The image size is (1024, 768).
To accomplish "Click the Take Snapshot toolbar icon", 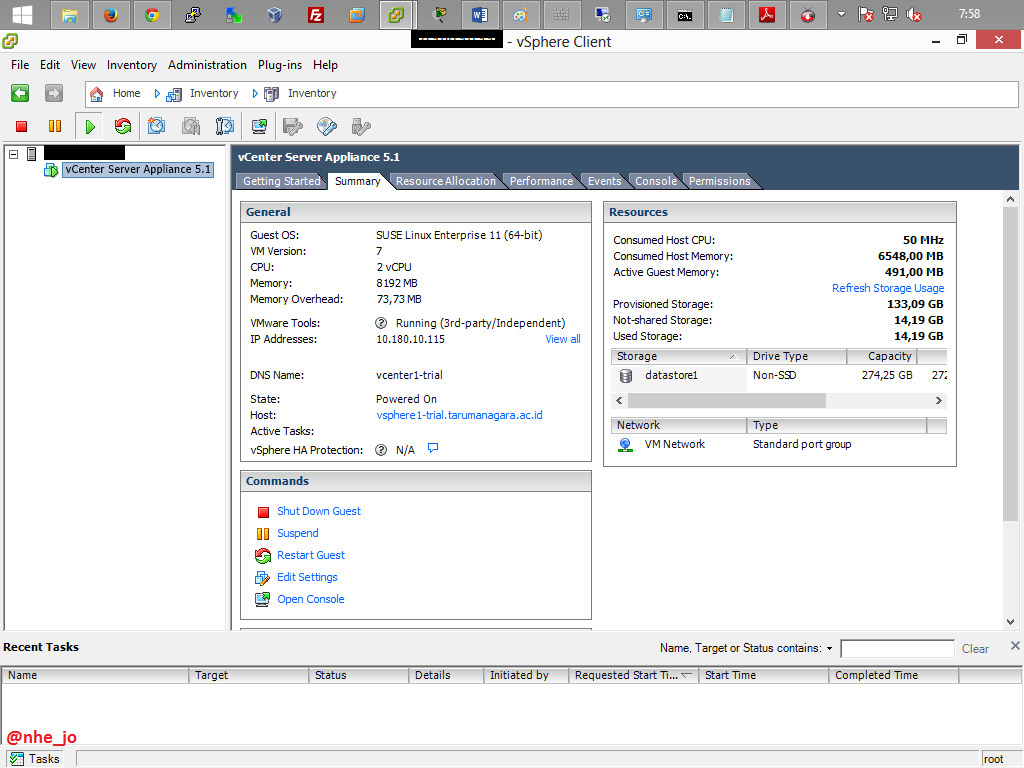I will (156, 126).
